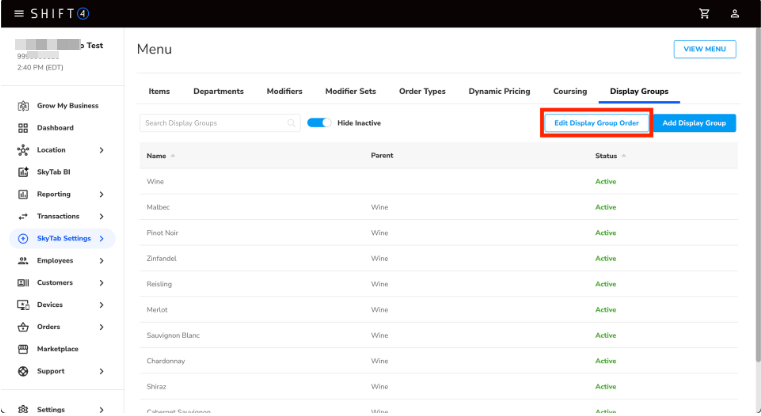Expand the Employees sidebar section
This screenshot has width=761, height=416.
(x=101, y=260)
